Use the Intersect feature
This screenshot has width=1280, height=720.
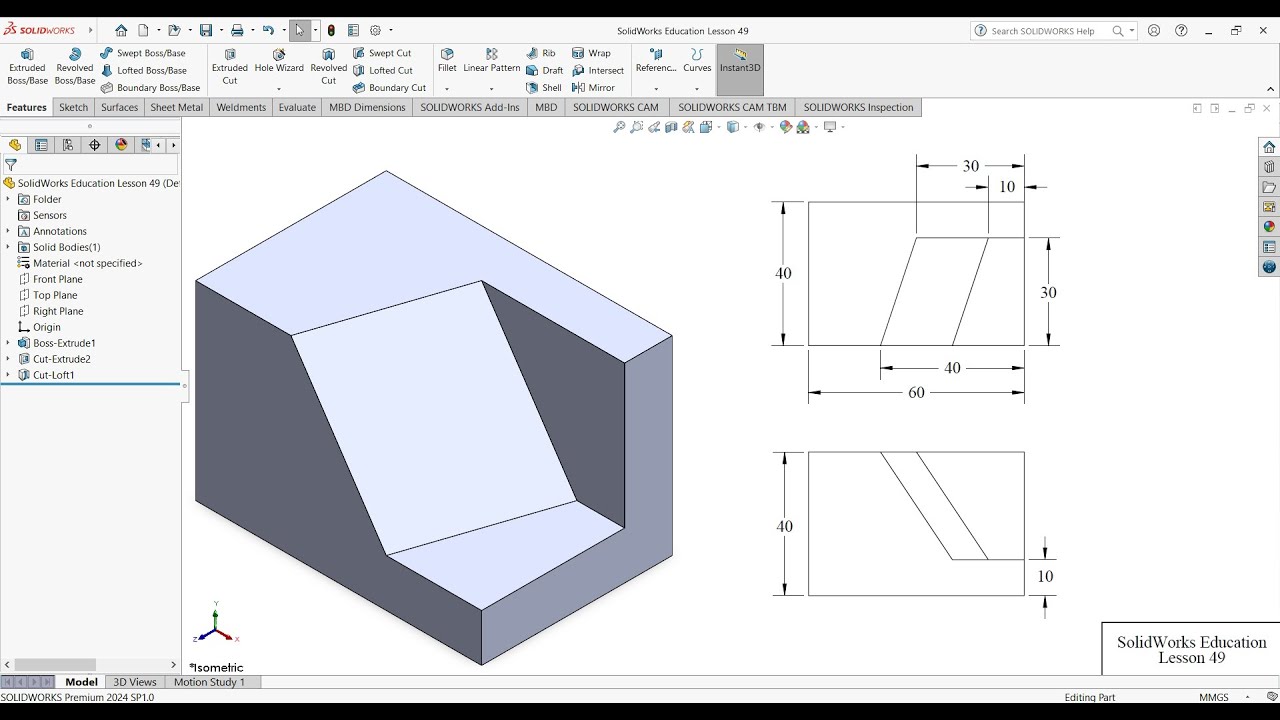pos(598,70)
